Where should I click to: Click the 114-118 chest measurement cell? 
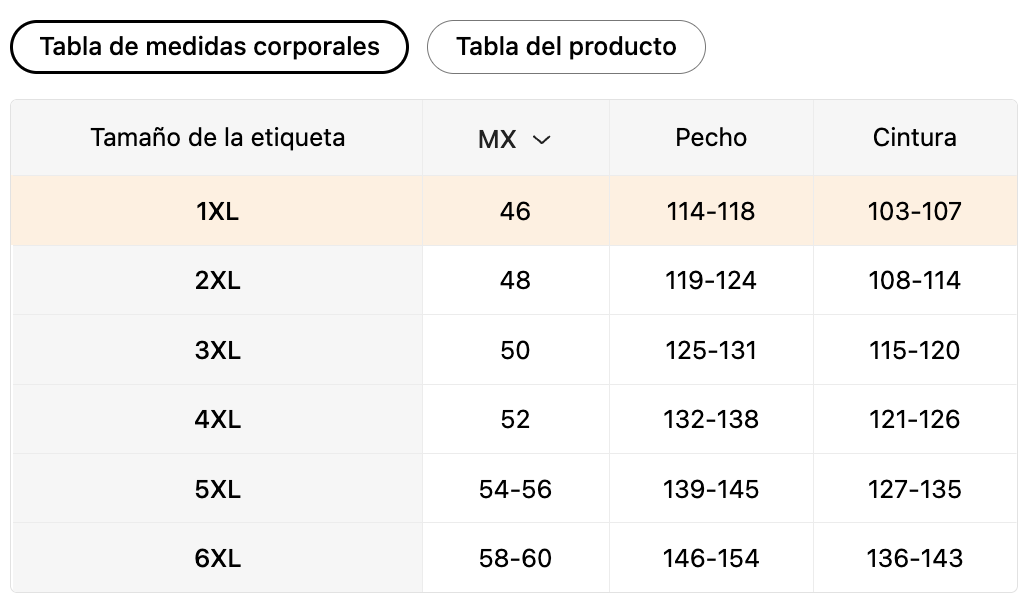click(x=711, y=212)
